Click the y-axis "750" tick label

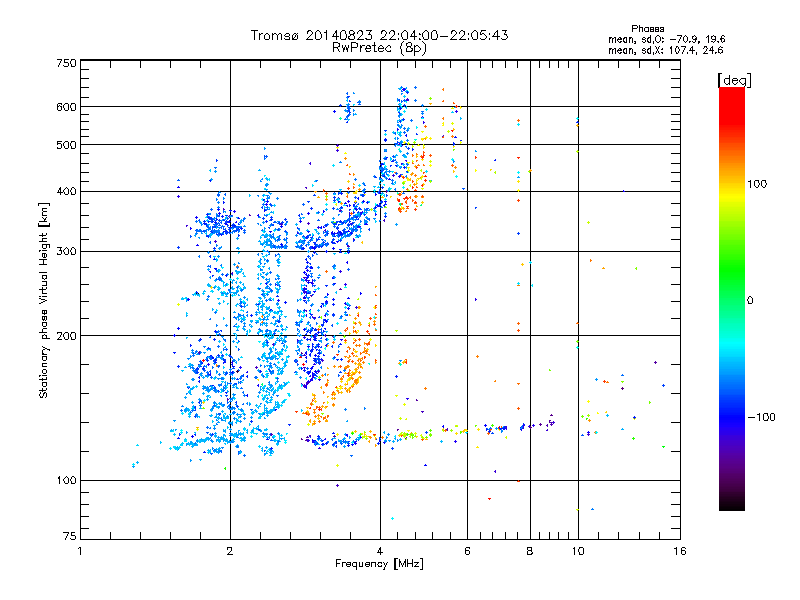66,63
